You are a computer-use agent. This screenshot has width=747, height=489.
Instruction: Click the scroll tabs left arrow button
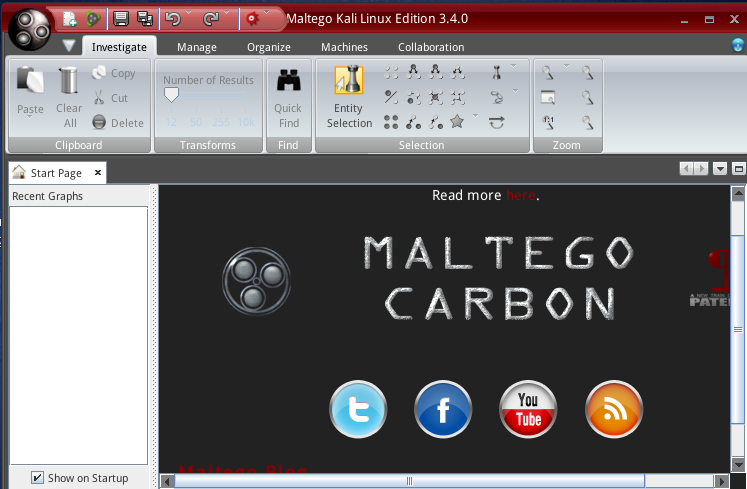pos(686,169)
